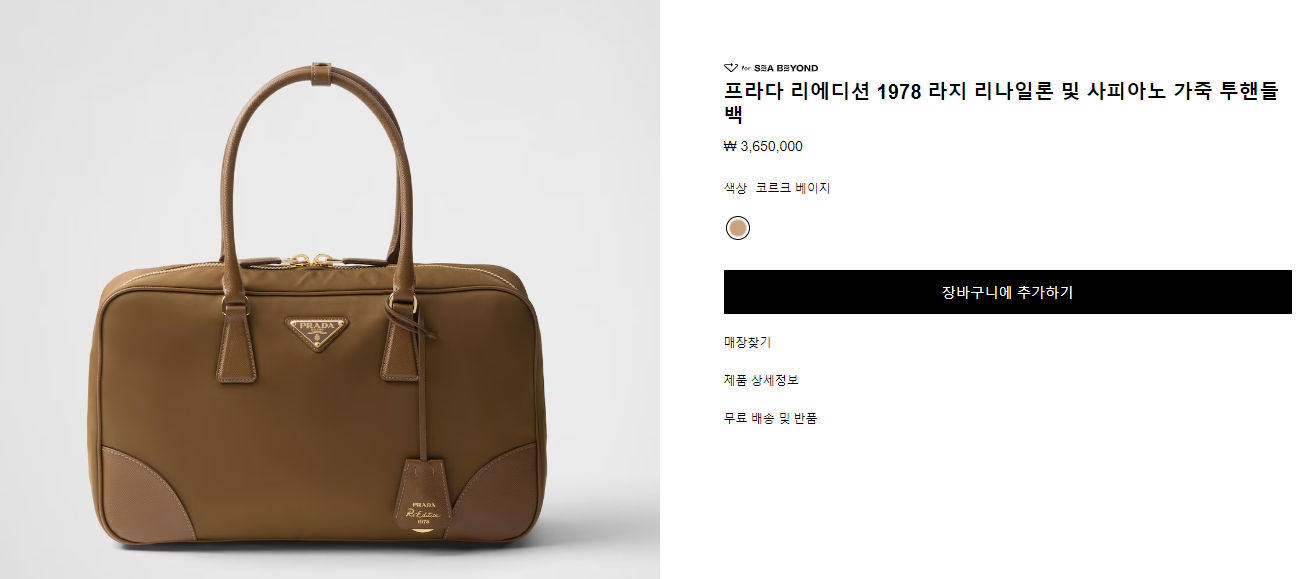Screen dimensions: 1311x579
Task: Click the 프라다 리에디션 1978 product title
Action: point(1001,103)
